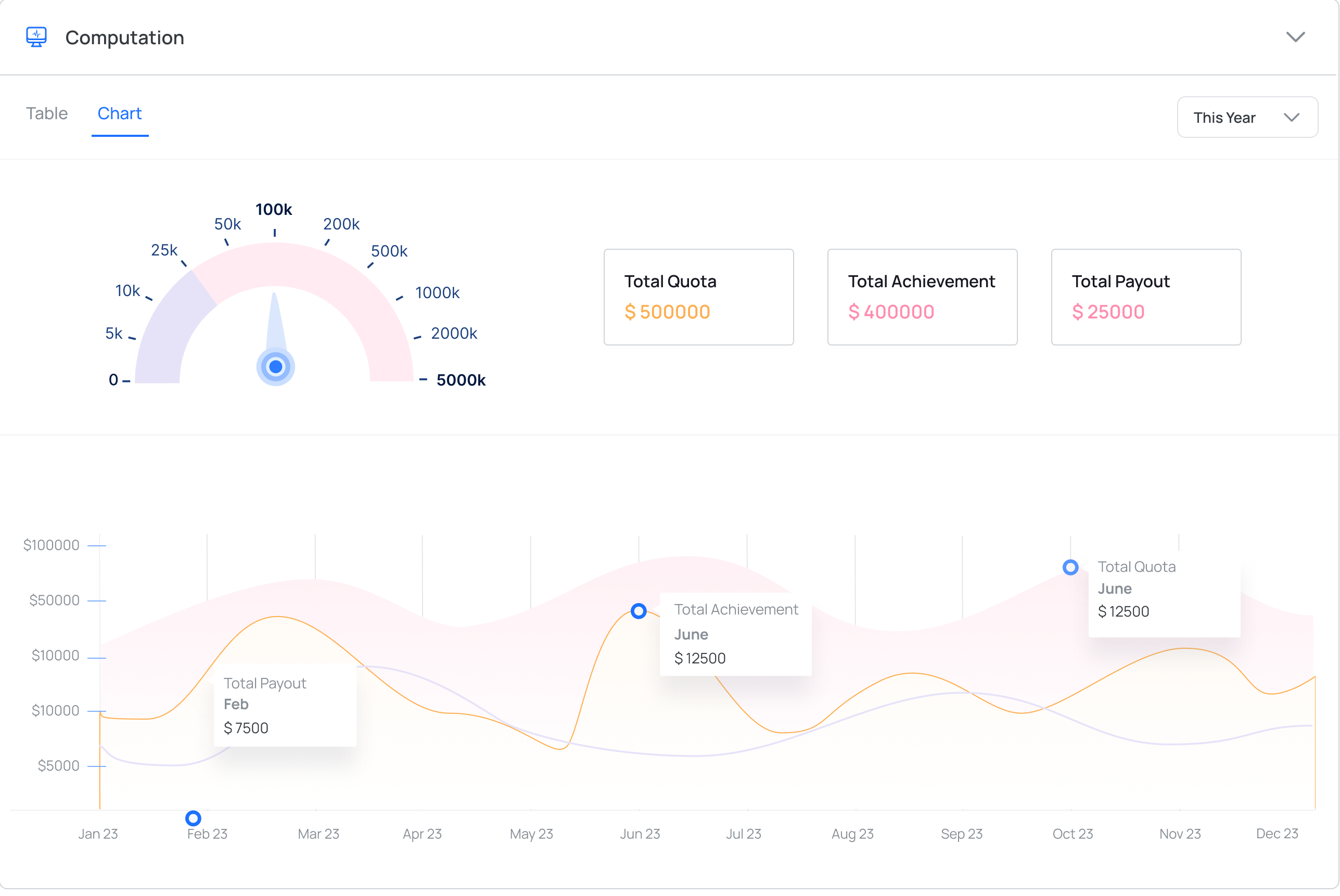Switch to the Table tab
This screenshot has height=896, width=1340.
point(47,114)
